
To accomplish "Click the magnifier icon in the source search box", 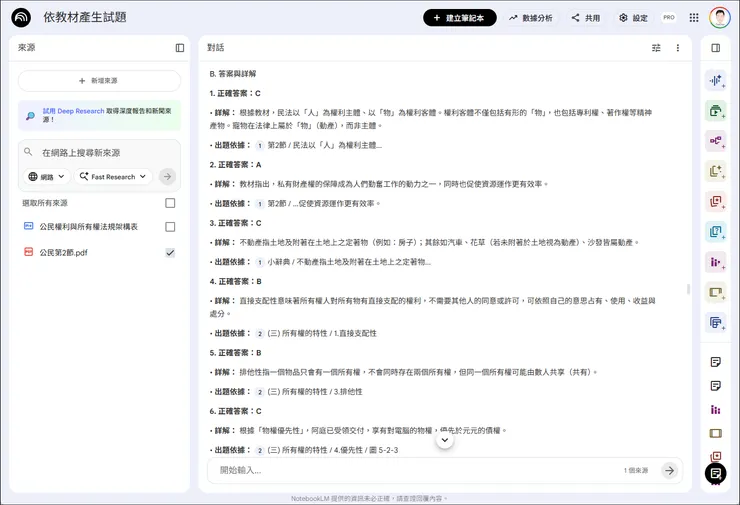I will click(28, 152).
